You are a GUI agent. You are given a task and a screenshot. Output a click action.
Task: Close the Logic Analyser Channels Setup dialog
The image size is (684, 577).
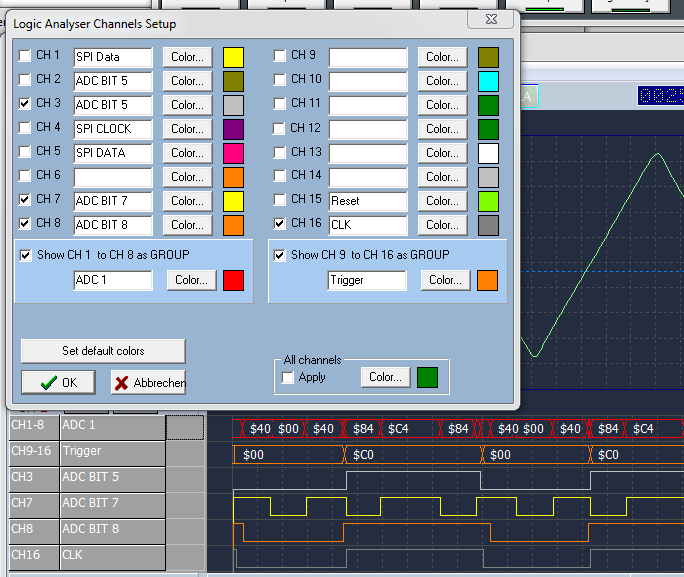point(491,19)
